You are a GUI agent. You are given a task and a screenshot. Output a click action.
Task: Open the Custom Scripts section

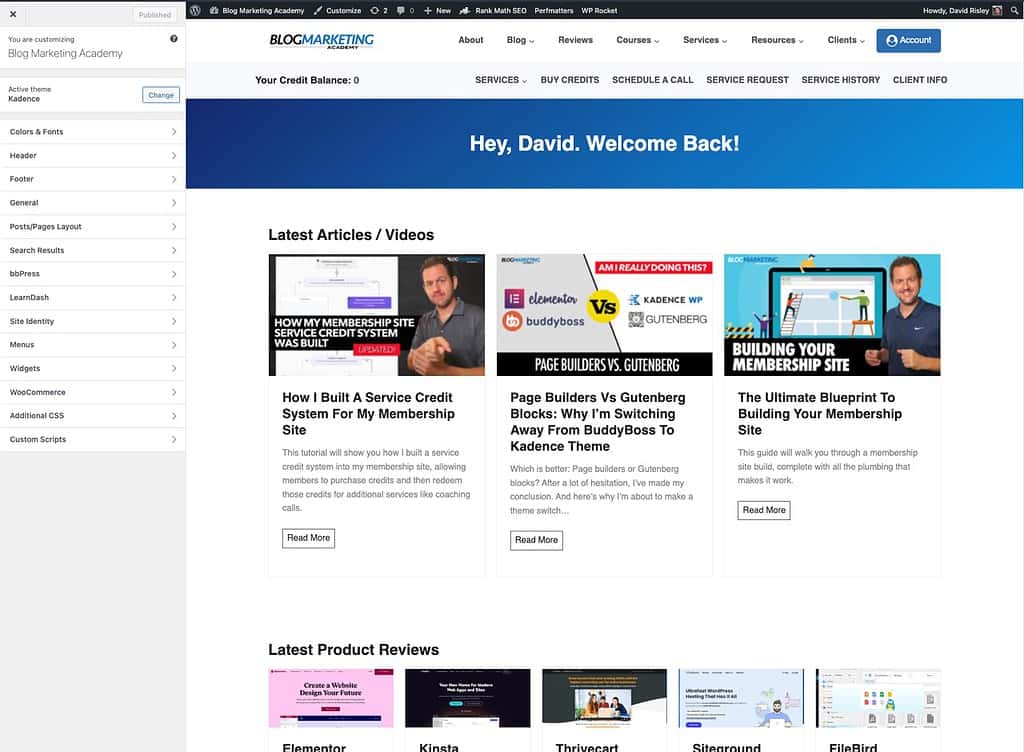click(93, 439)
